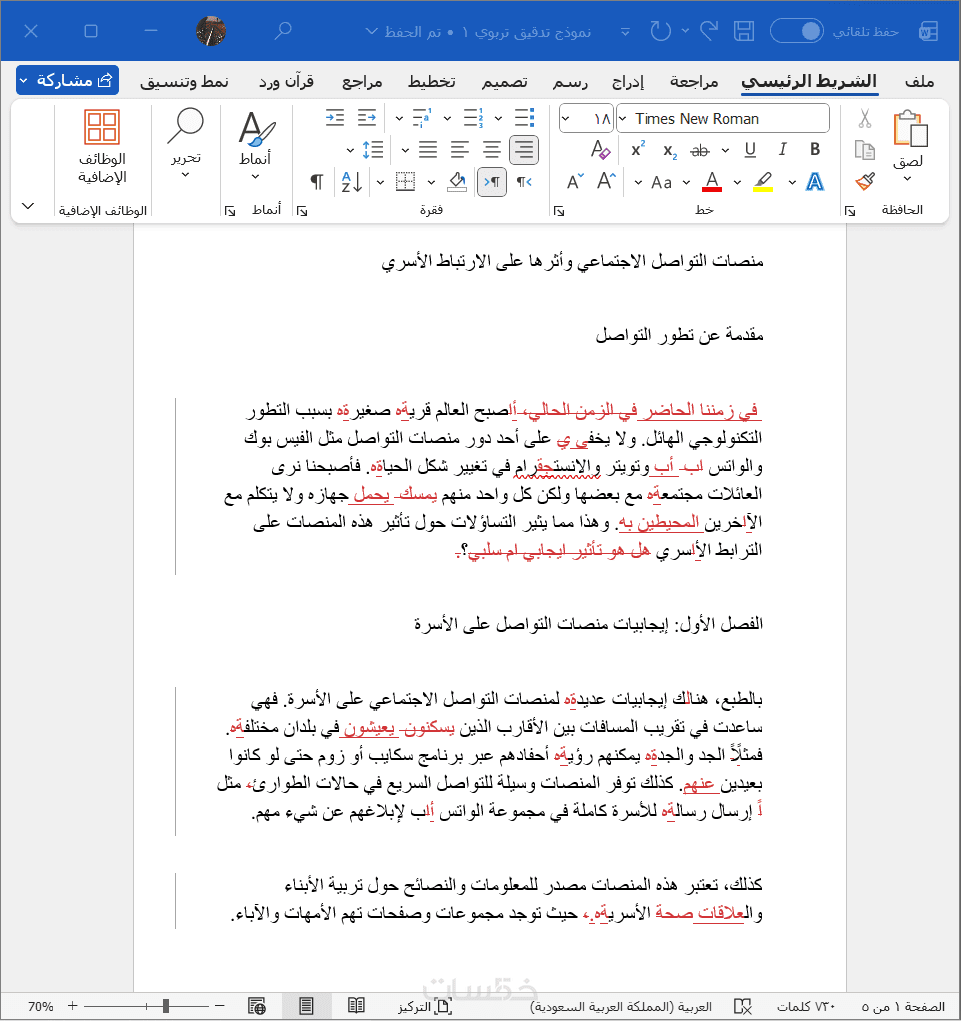The image size is (961, 1021).
Task: Click page indicator الصفحة ١ من ٥
Action: click(x=903, y=1007)
